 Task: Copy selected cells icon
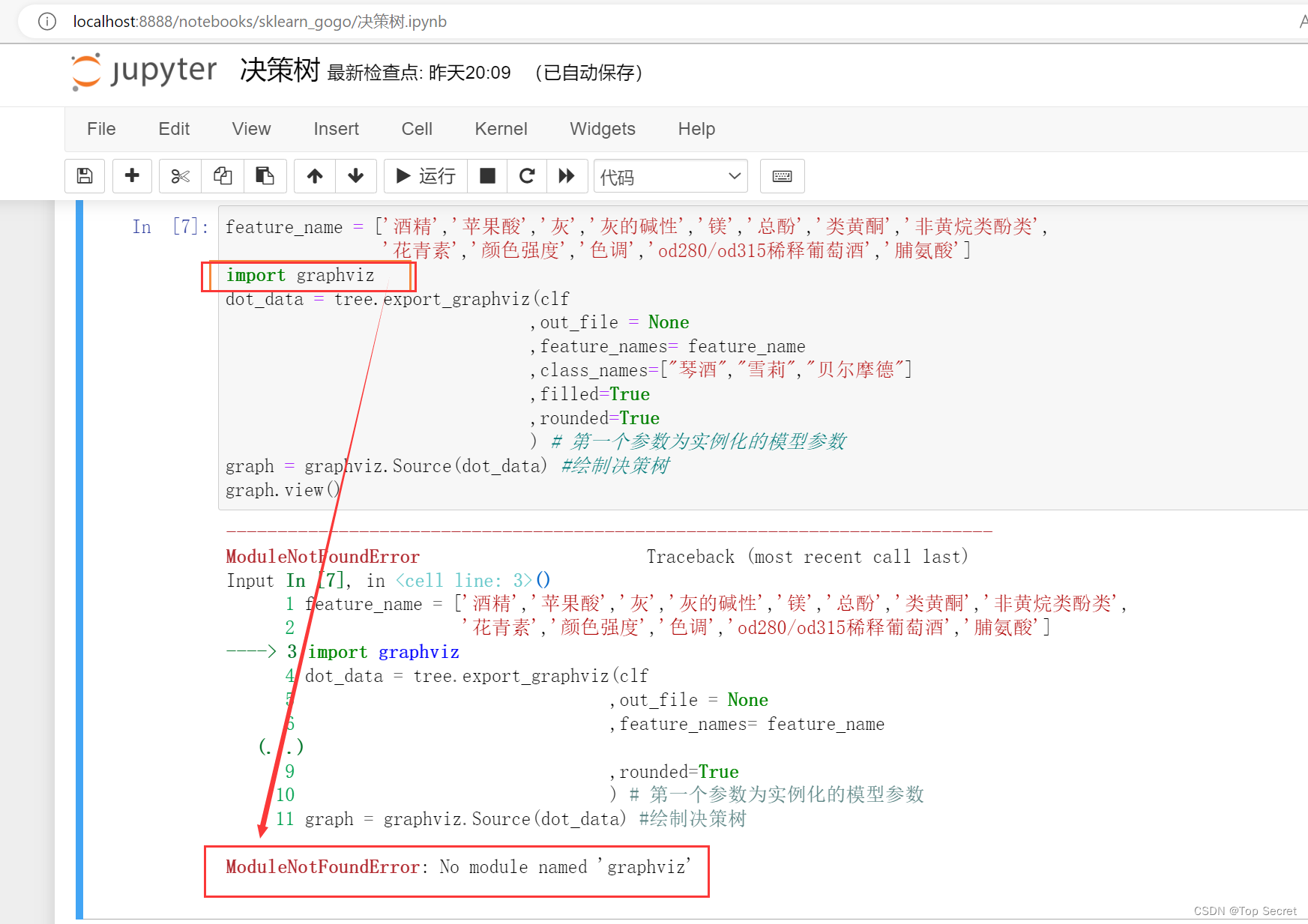coord(223,176)
